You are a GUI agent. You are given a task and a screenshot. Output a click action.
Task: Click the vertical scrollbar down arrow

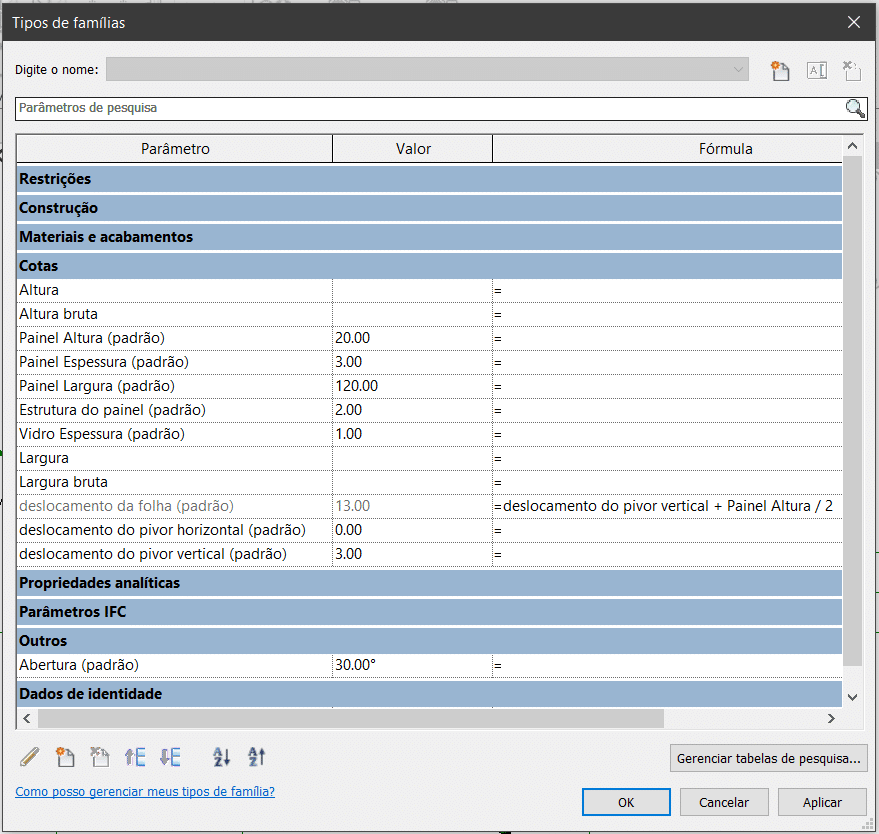[x=853, y=697]
